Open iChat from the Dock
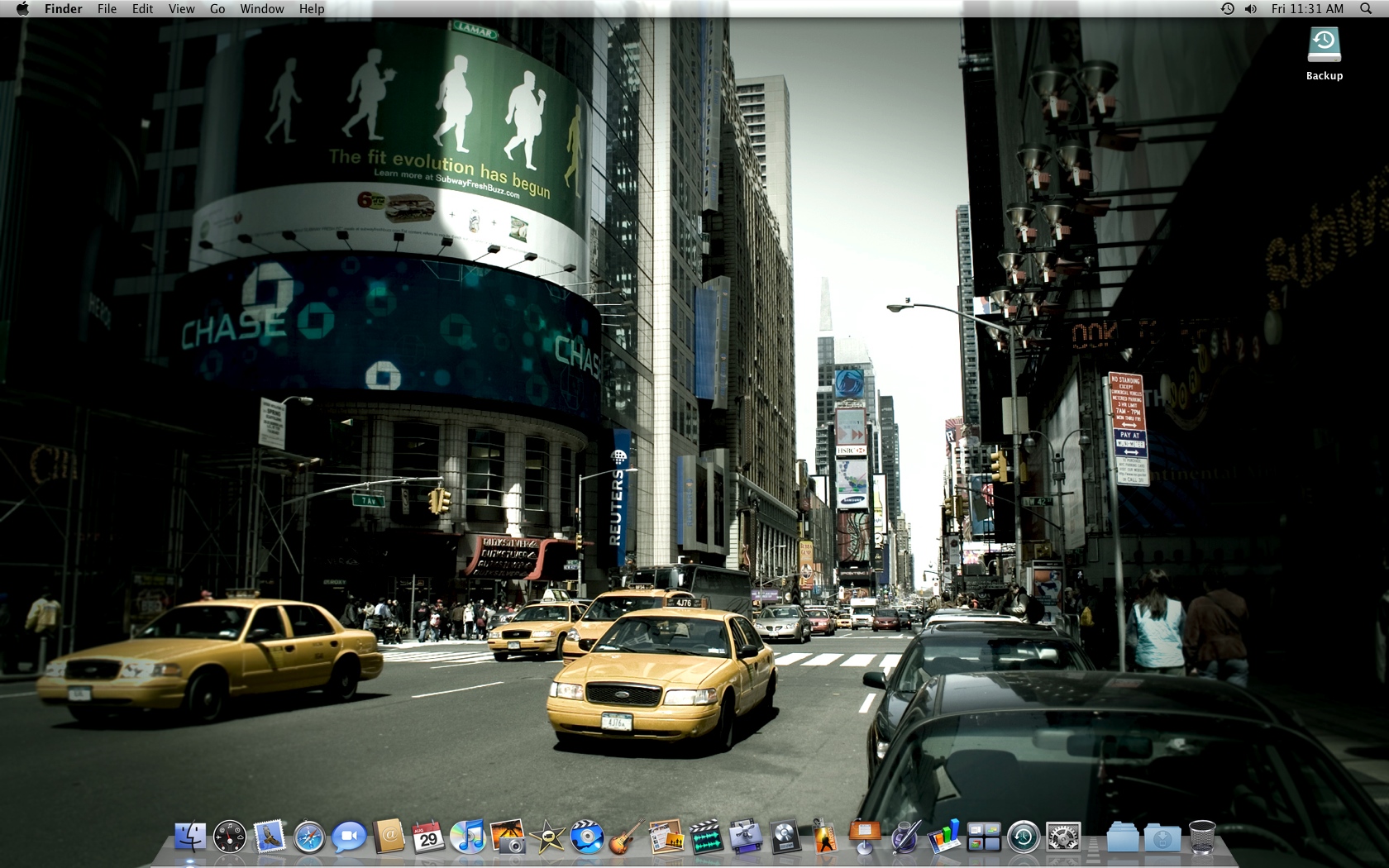Image resolution: width=1389 pixels, height=868 pixels. coord(349,837)
